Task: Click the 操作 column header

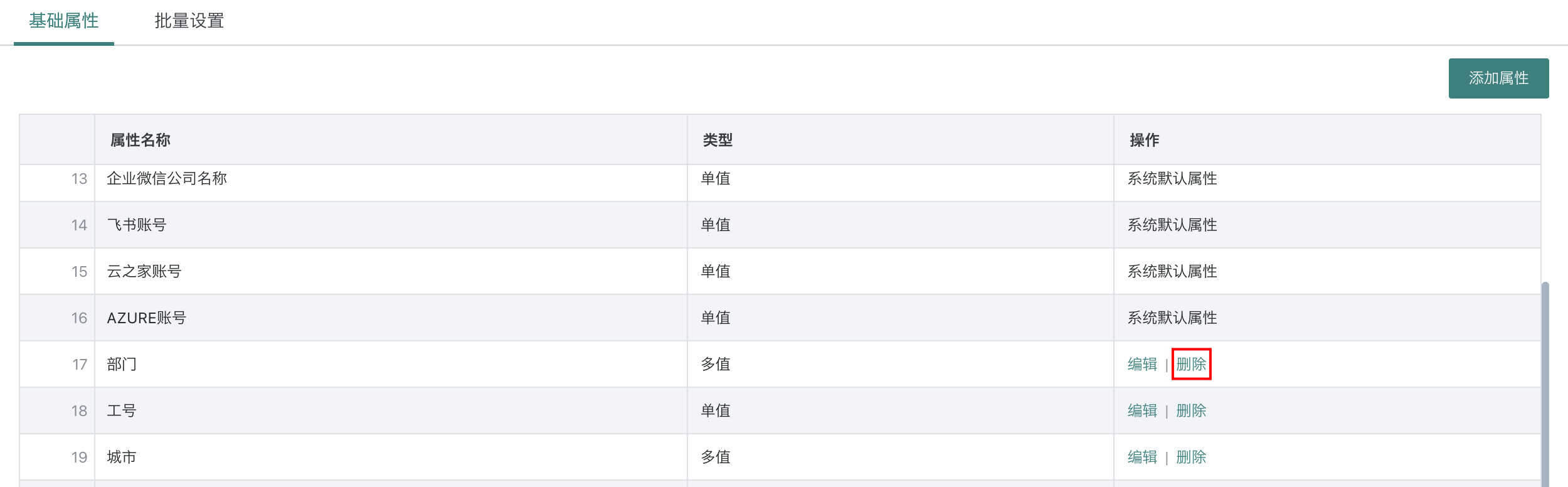Action: [x=1144, y=140]
